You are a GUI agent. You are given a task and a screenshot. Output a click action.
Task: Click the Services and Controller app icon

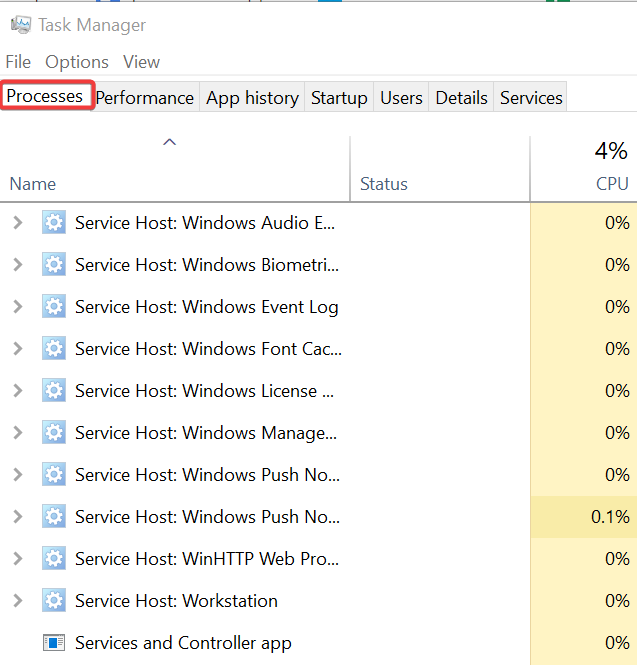tap(54, 643)
